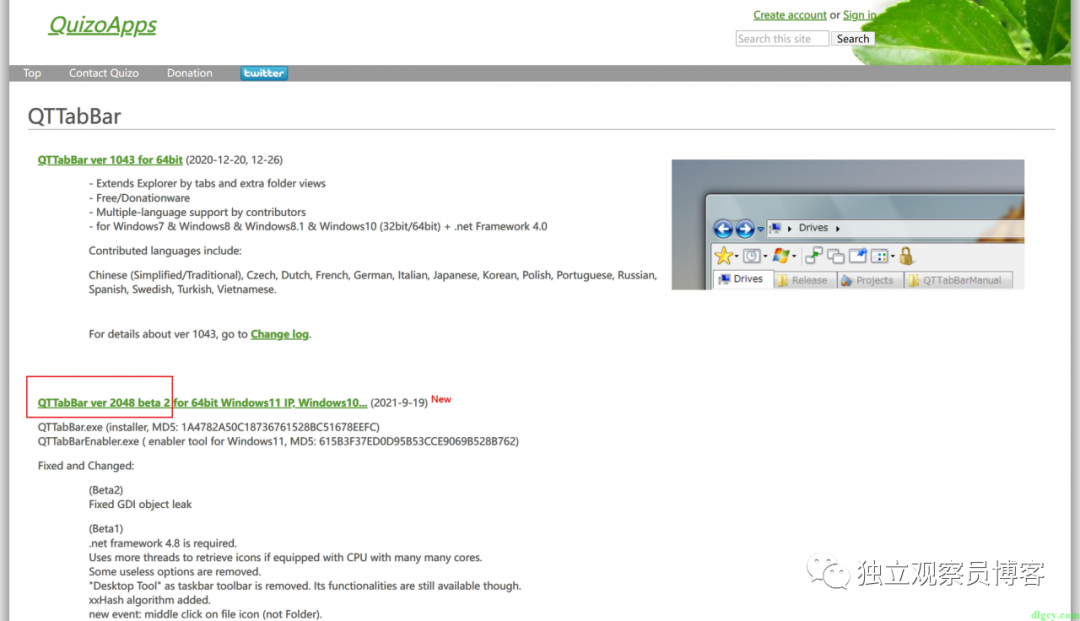Click the forward arrow in Explorer screenshot
Screen dimensions: 1080x621
tap(745, 229)
